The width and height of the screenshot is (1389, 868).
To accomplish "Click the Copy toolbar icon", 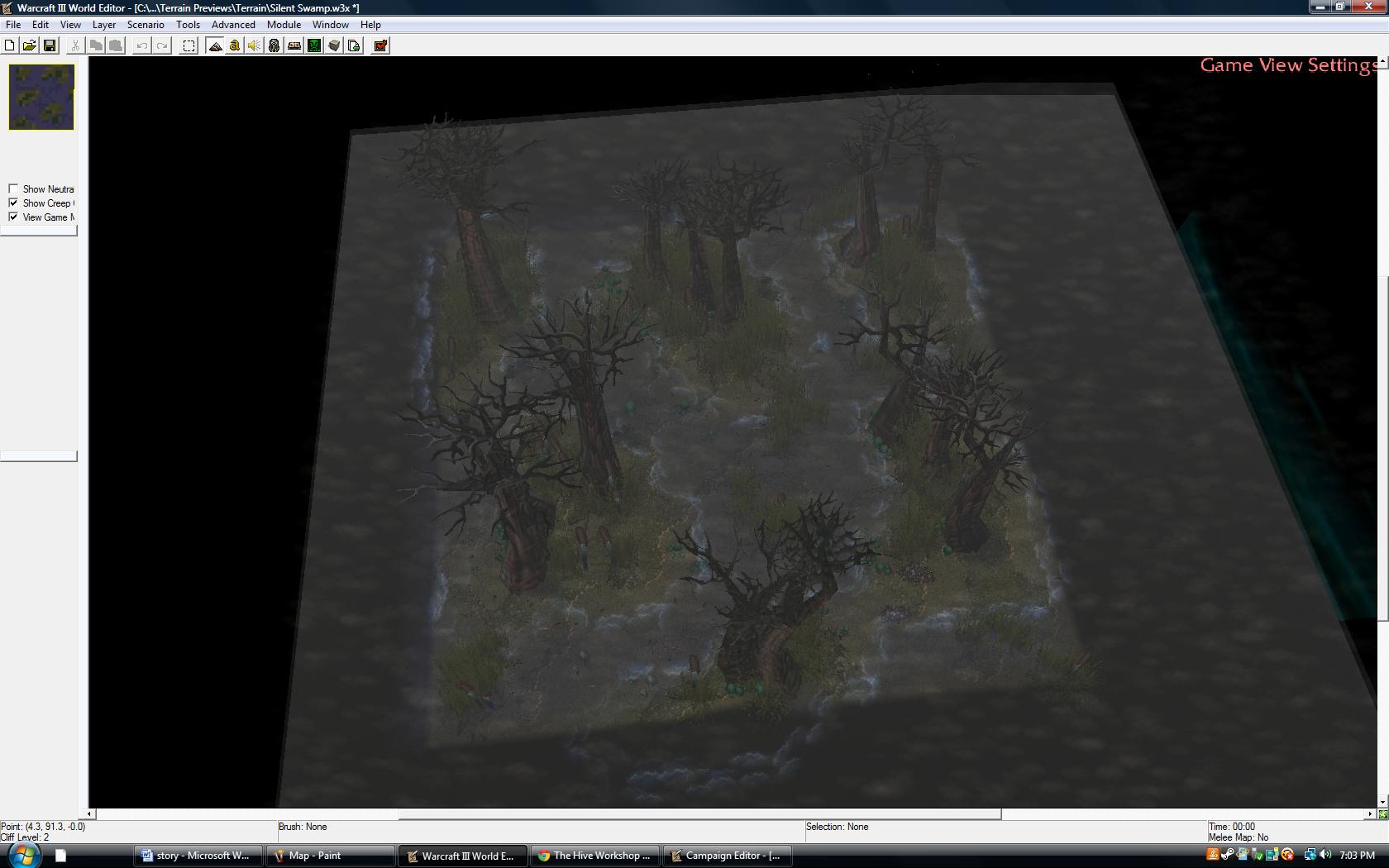I will pyautogui.click(x=96, y=45).
